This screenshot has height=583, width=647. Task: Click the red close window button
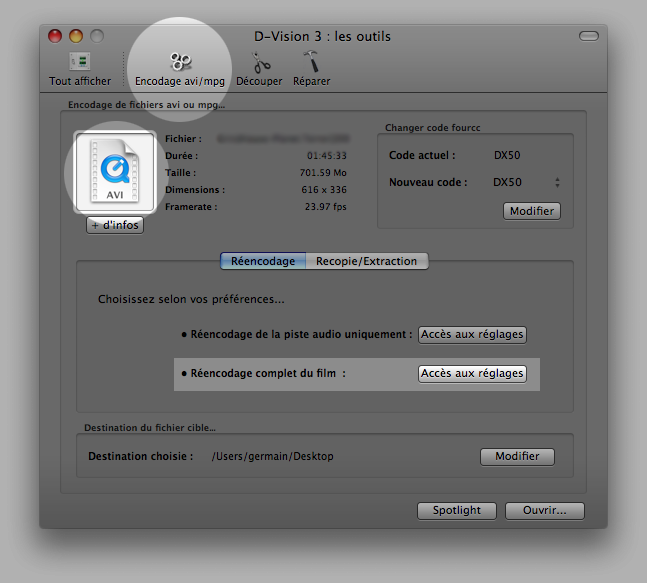55,36
